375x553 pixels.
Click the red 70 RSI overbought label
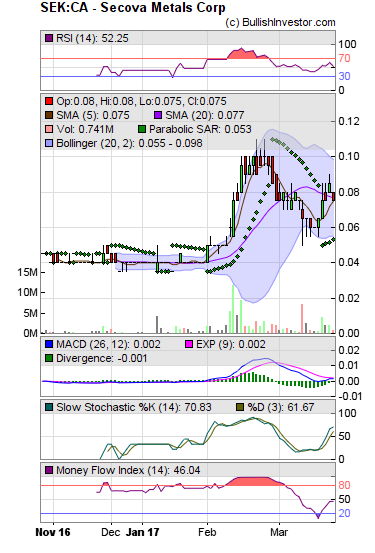click(x=344, y=59)
